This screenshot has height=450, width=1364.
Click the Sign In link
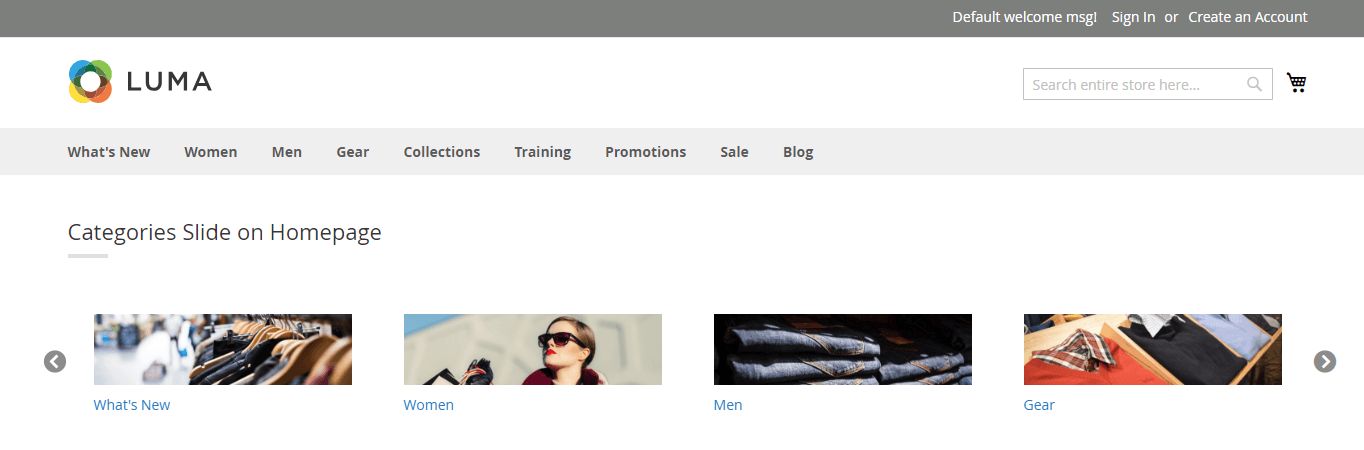1134,17
